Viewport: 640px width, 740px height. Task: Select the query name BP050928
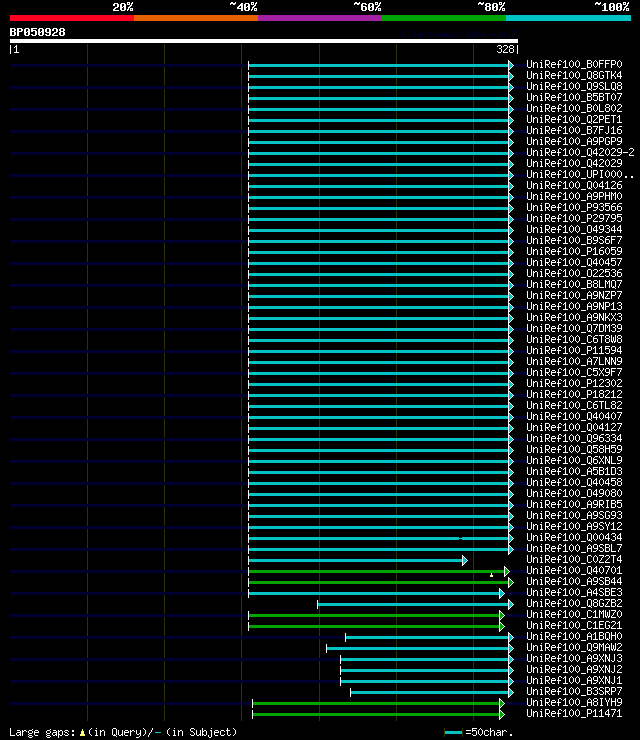[37, 33]
